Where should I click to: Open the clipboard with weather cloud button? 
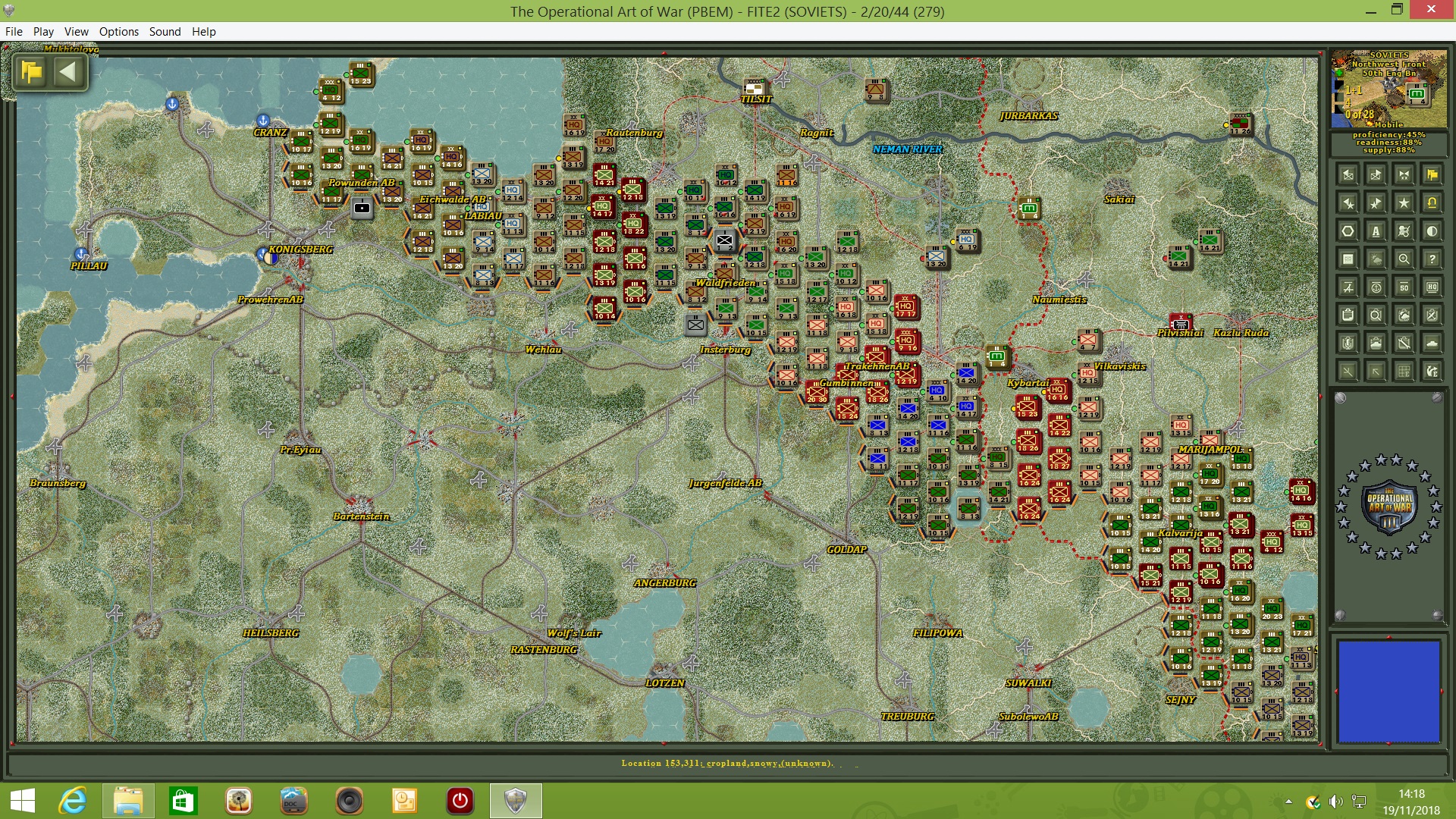[1404, 315]
